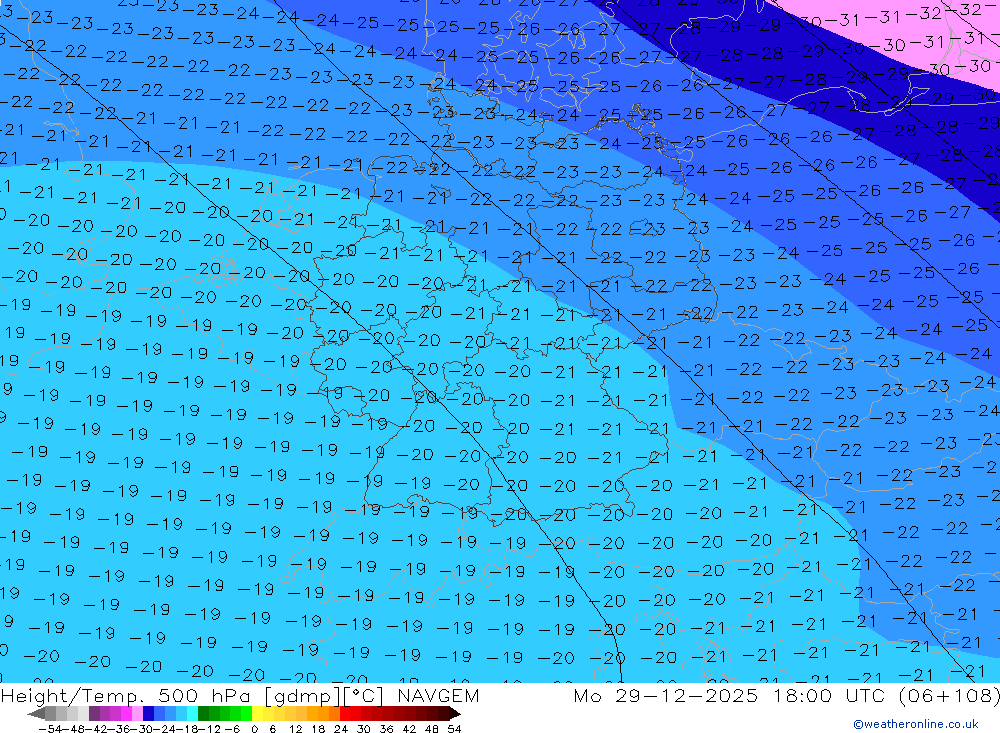Click the (06+108) forecast run label
The width and height of the screenshot is (1000, 733).
click(x=947, y=696)
